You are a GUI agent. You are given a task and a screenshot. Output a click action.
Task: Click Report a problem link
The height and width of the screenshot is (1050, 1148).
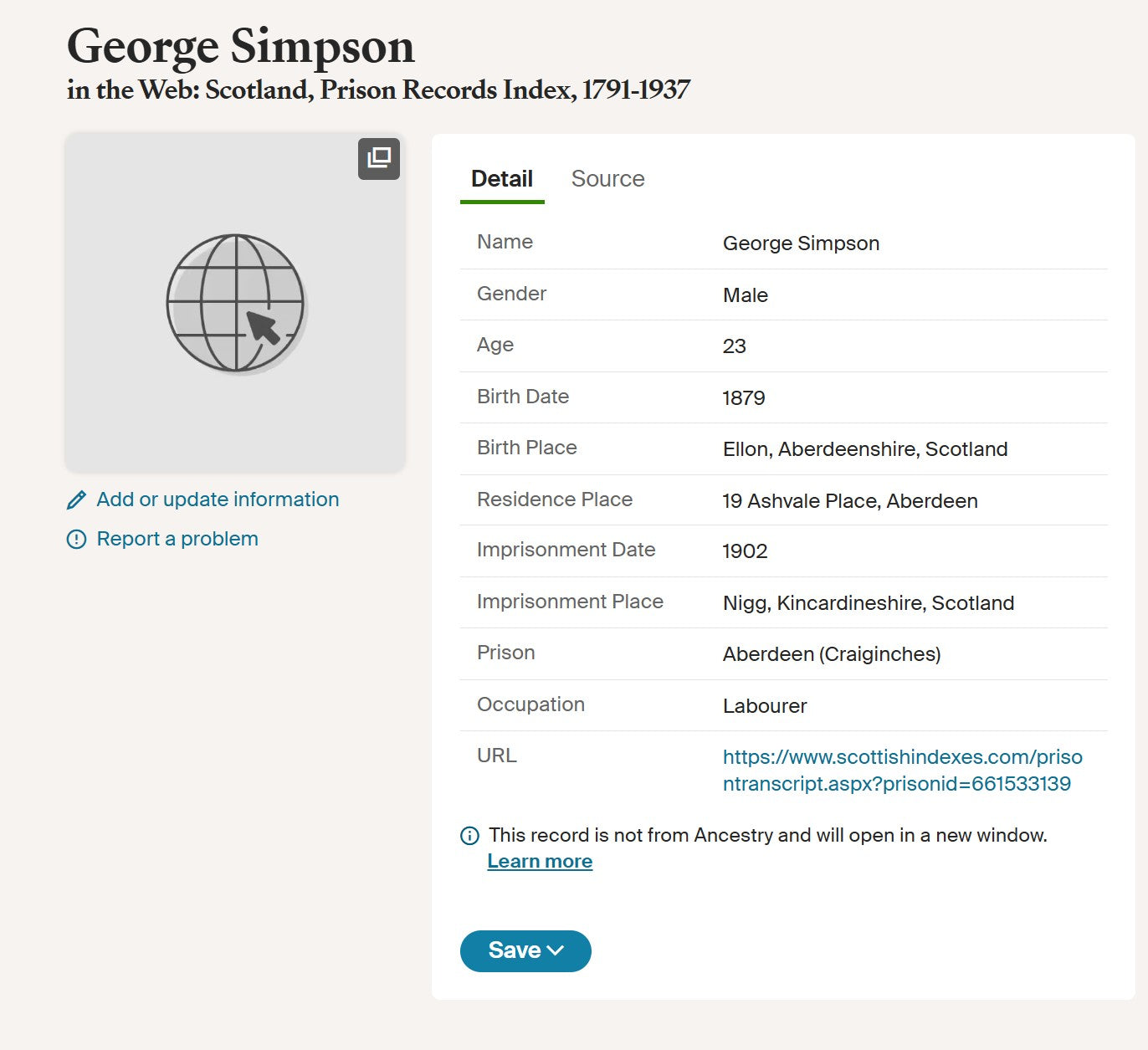[x=177, y=539]
